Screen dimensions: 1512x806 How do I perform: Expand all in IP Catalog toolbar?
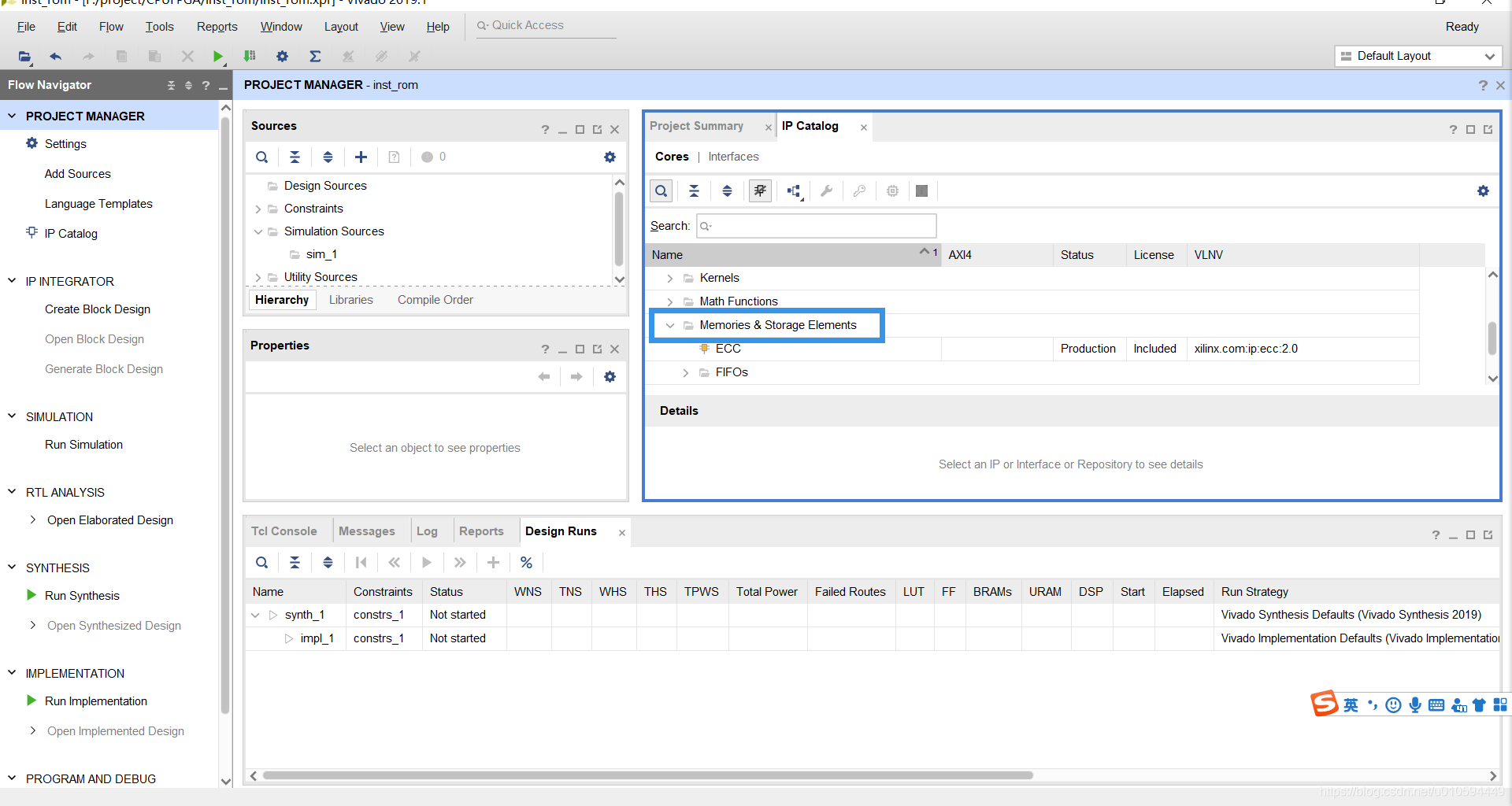click(x=727, y=190)
